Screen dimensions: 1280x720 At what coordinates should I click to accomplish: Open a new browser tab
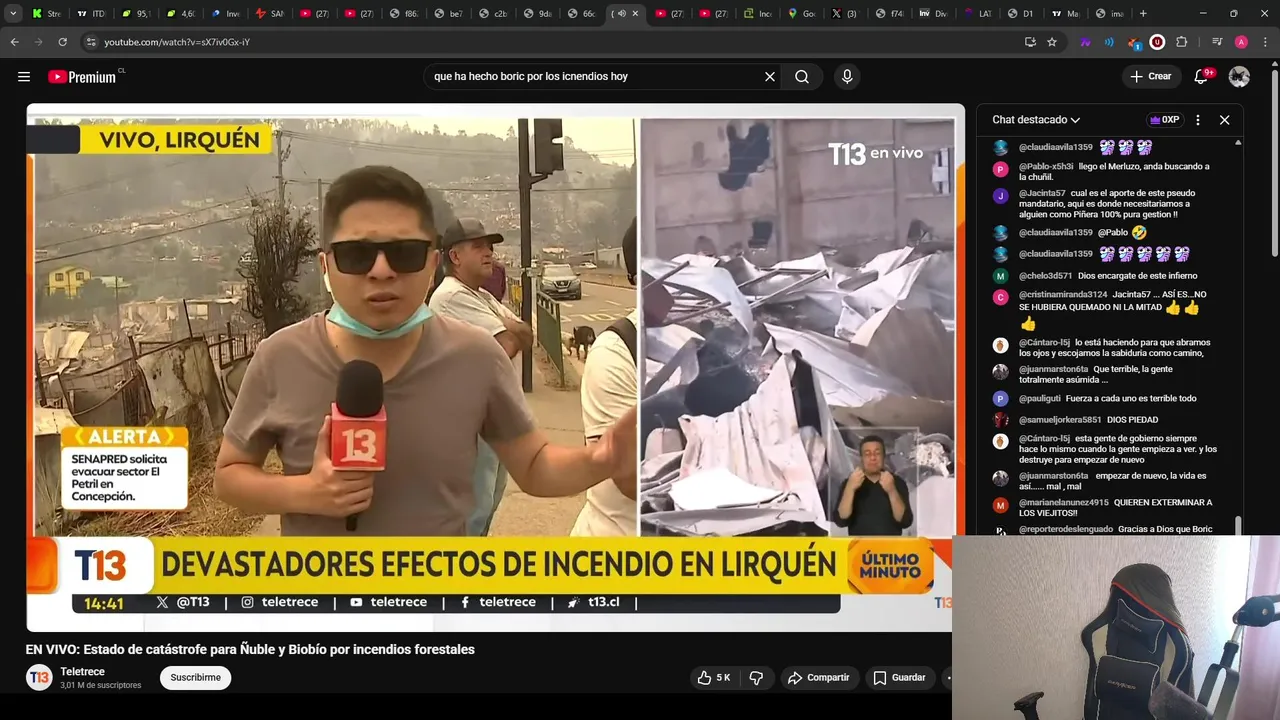click(1143, 13)
